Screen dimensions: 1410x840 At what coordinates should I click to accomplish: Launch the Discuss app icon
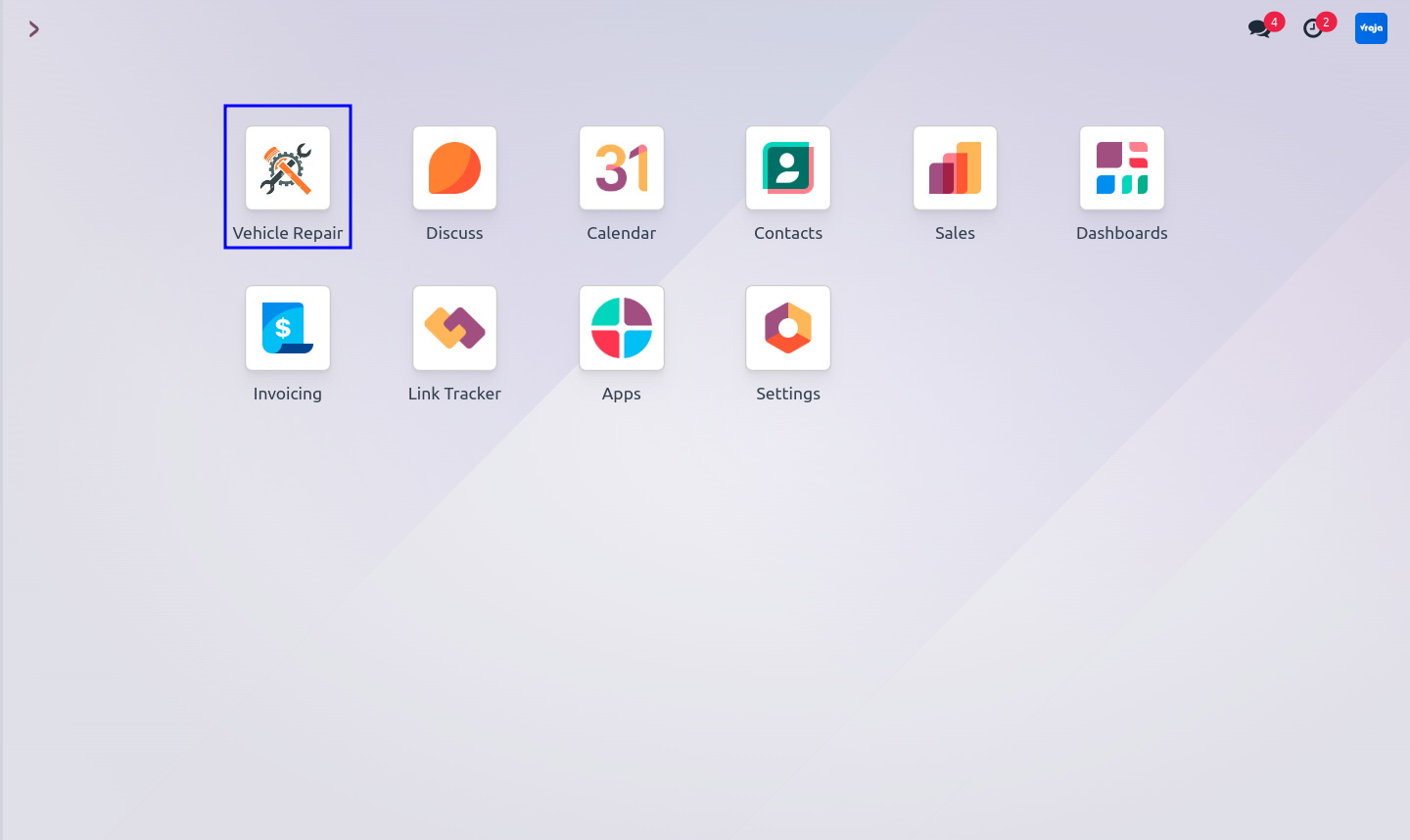454,167
